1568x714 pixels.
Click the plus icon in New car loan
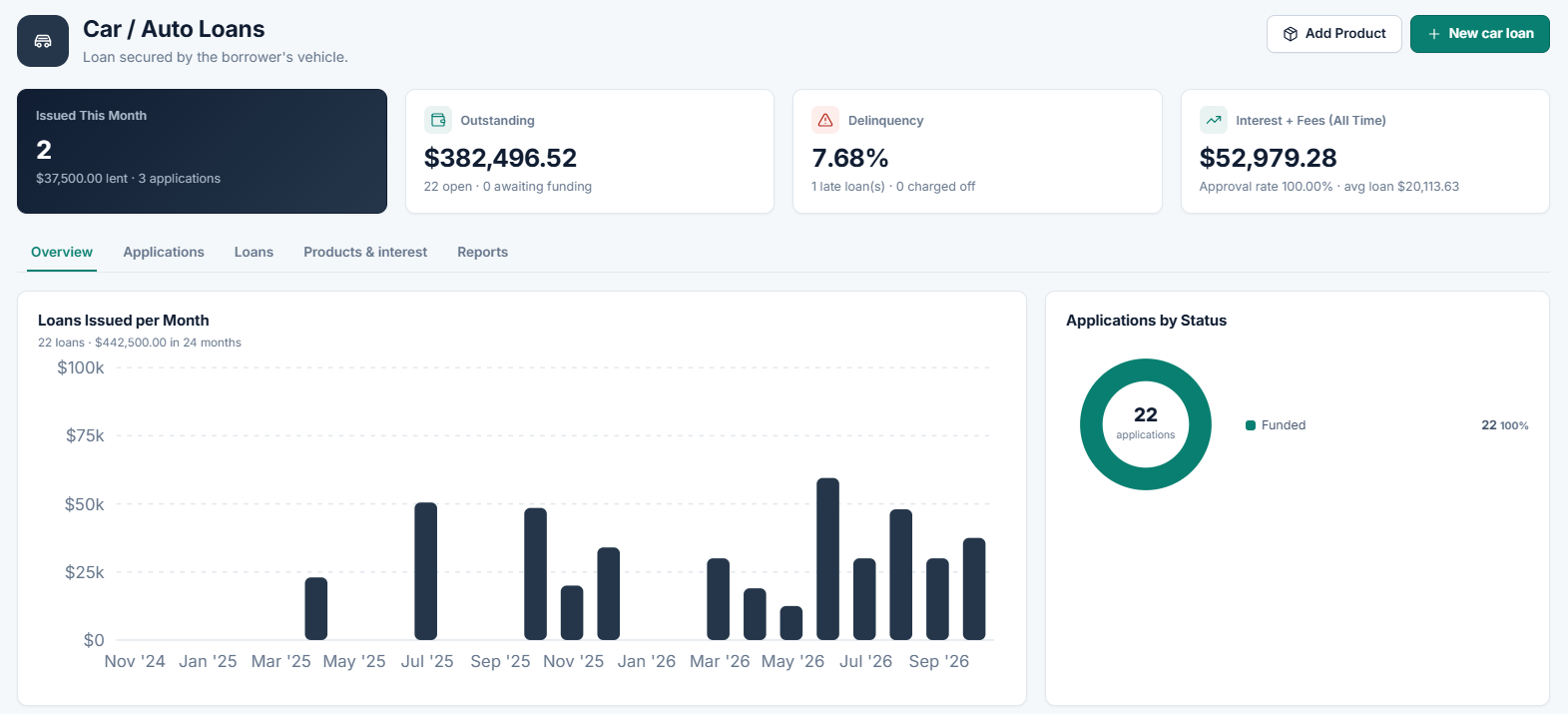tap(1433, 34)
